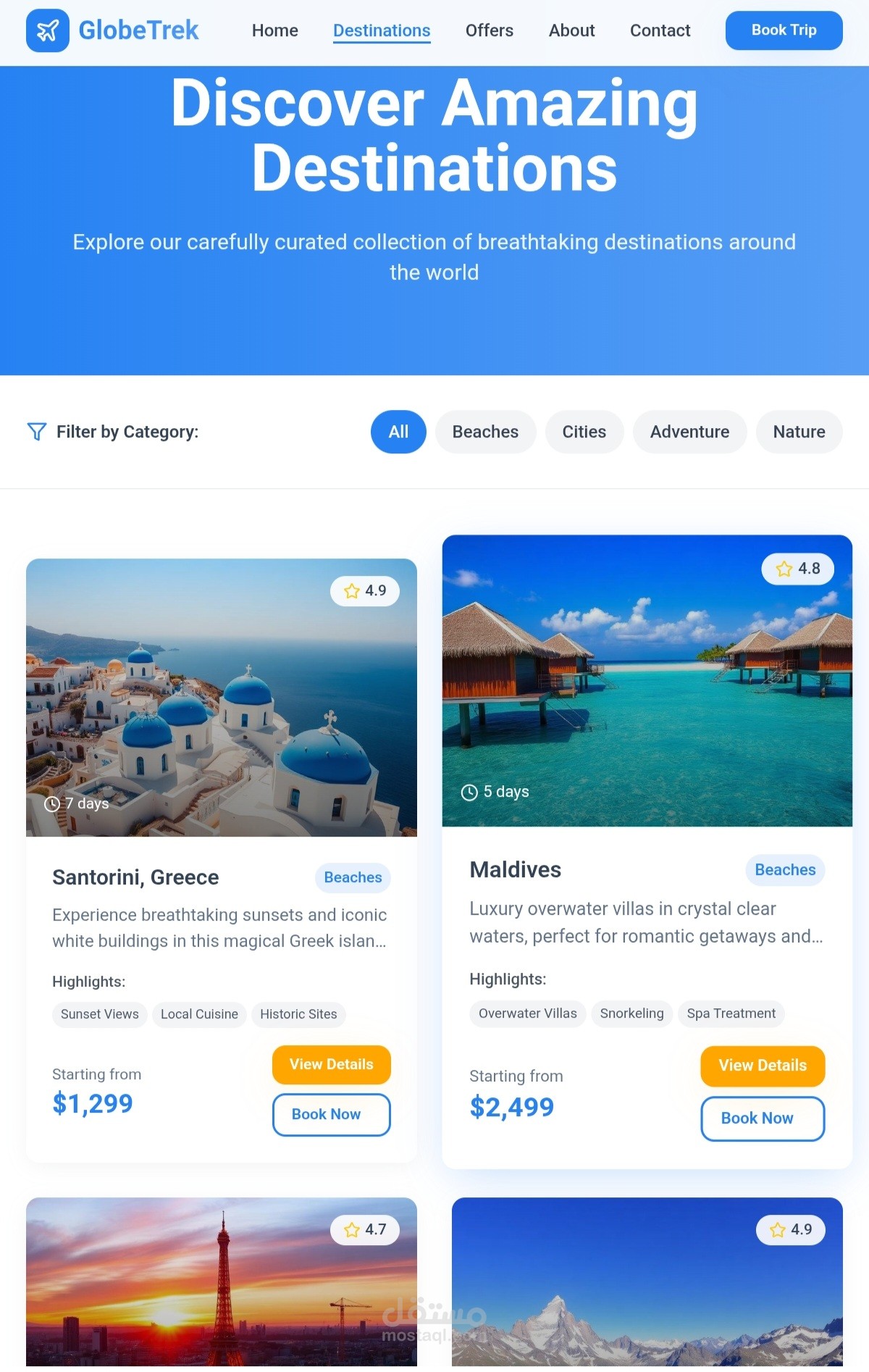Image resolution: width=869 pixels, height=1372 pixels.
Task: Click the Book Trip button
Action: [x=784, y=30]
